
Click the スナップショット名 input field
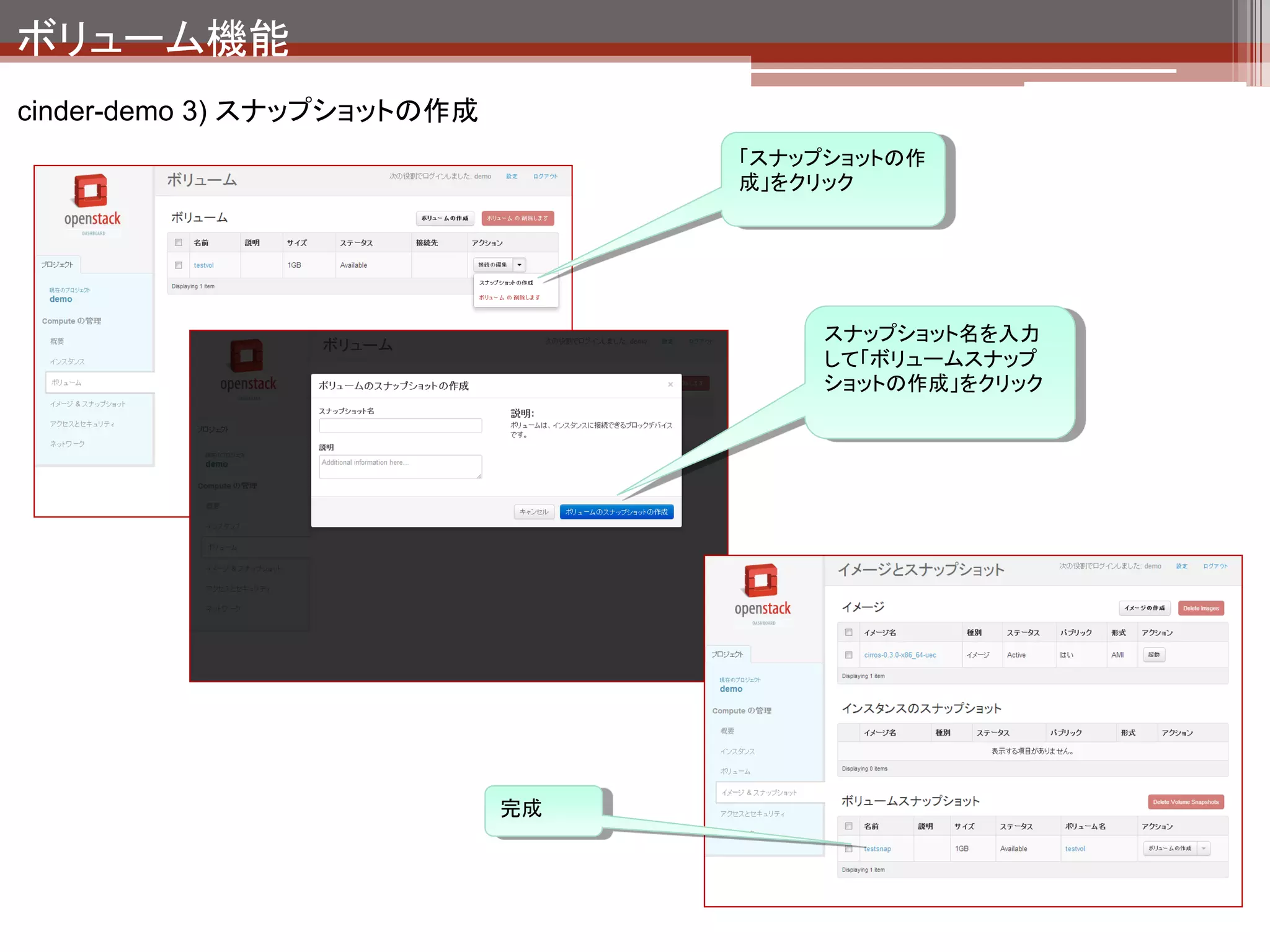401,426
